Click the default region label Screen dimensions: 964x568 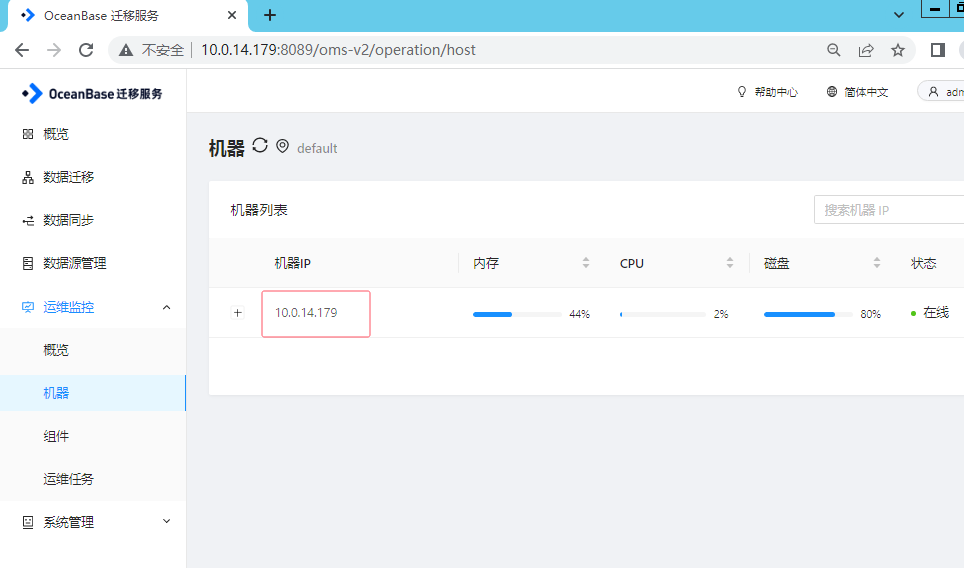(x=317, y=148)
